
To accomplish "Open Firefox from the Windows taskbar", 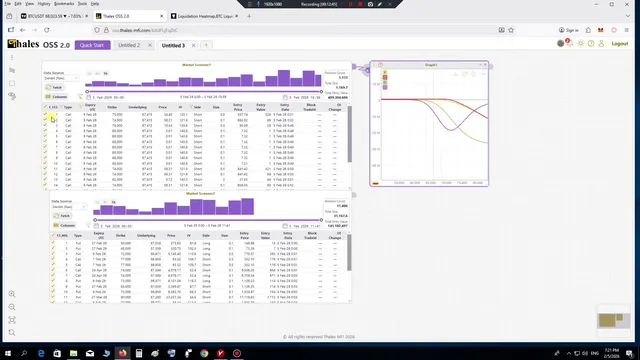I will coord(122,353).
